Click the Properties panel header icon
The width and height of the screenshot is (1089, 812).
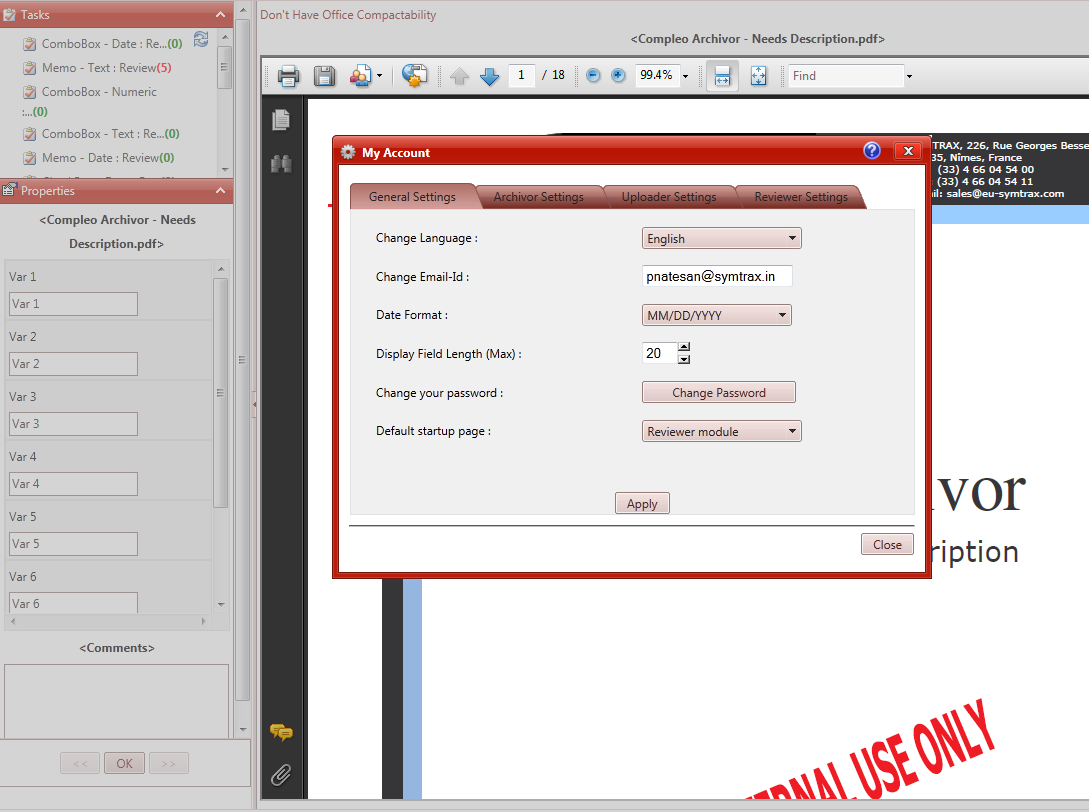point(9,189)
